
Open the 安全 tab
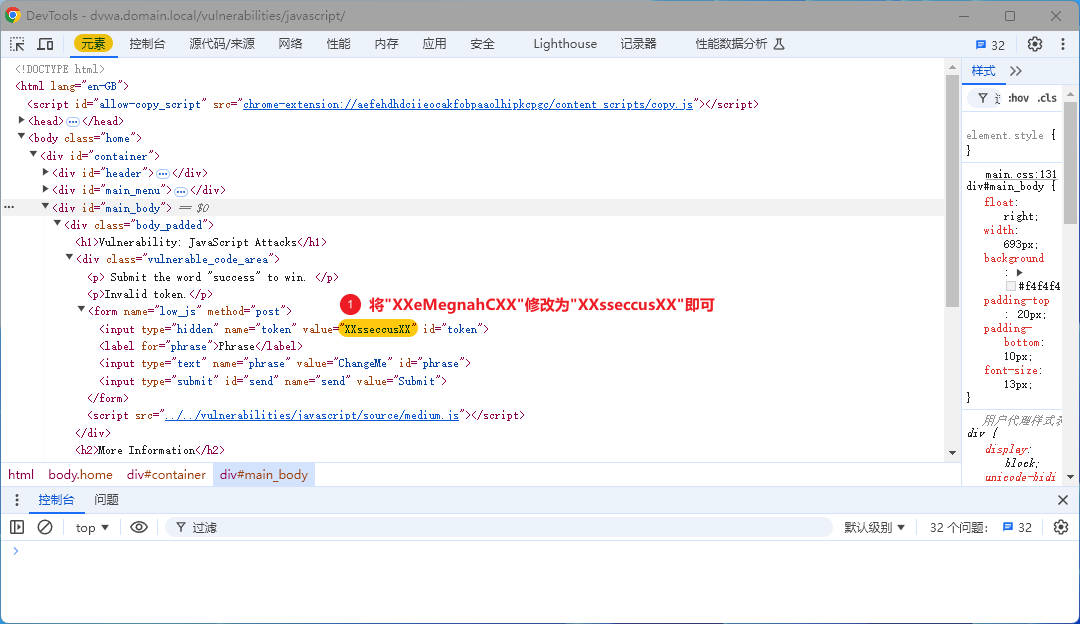coord(482,44)
